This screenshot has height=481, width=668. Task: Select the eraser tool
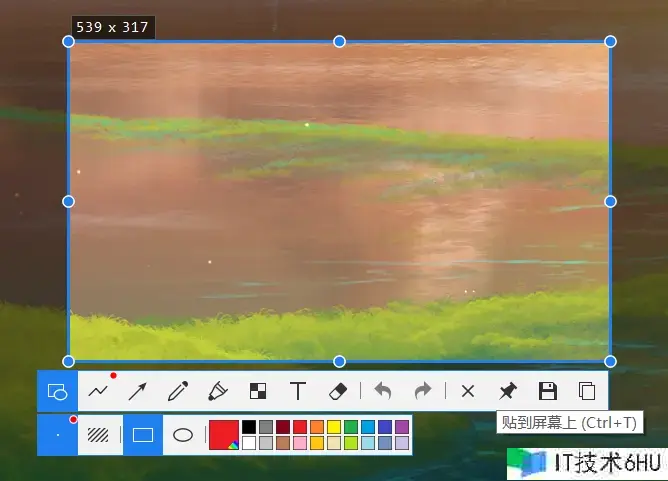[x=337, y=391]
